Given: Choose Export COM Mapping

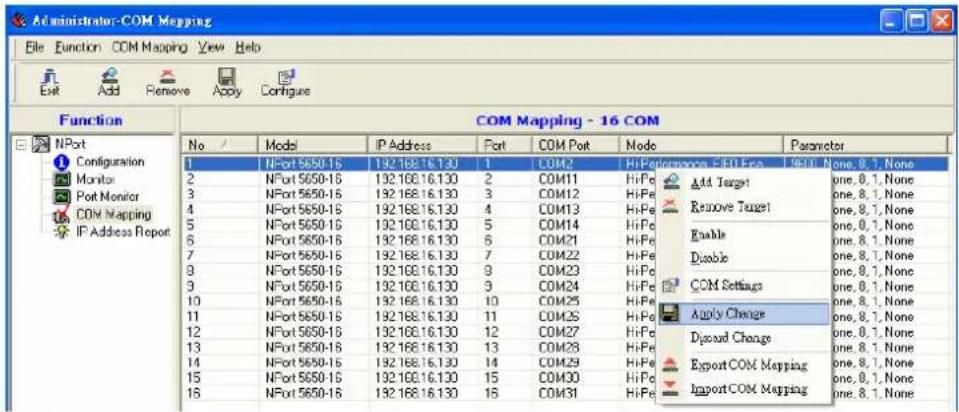Looking at the screenshot, I should pos(744,365).
